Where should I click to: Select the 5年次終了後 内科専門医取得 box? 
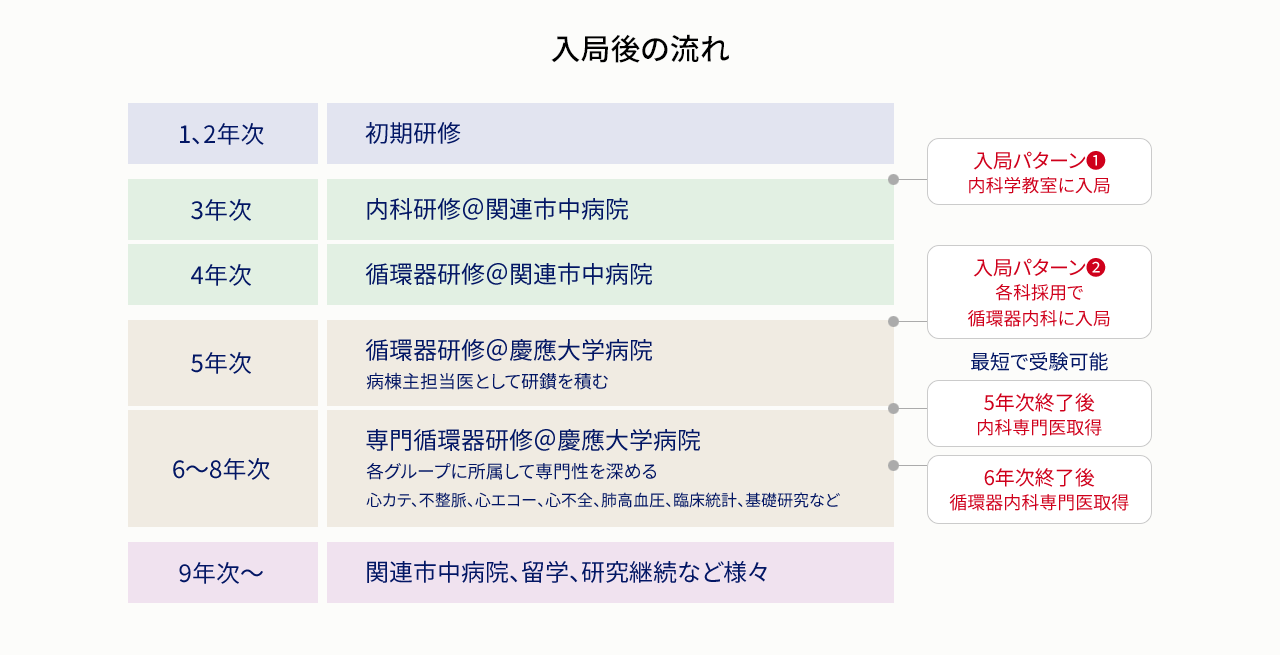1039,413
